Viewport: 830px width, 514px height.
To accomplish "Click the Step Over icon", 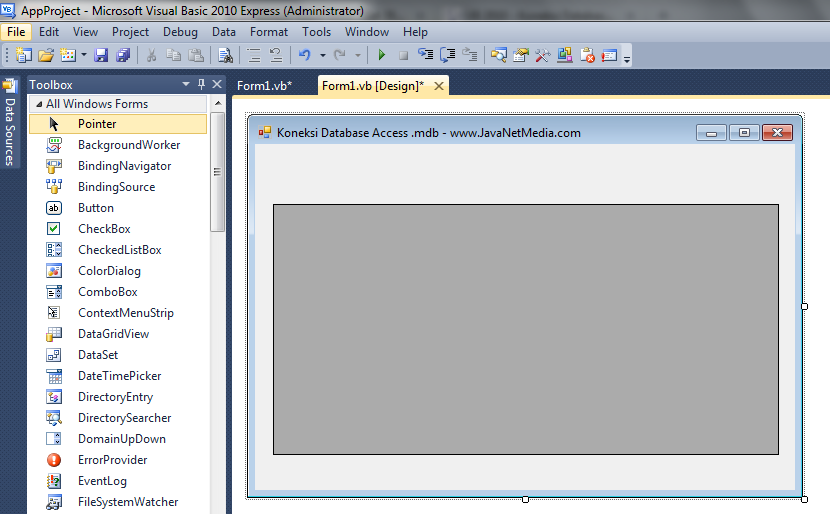I will coord(447,55).
